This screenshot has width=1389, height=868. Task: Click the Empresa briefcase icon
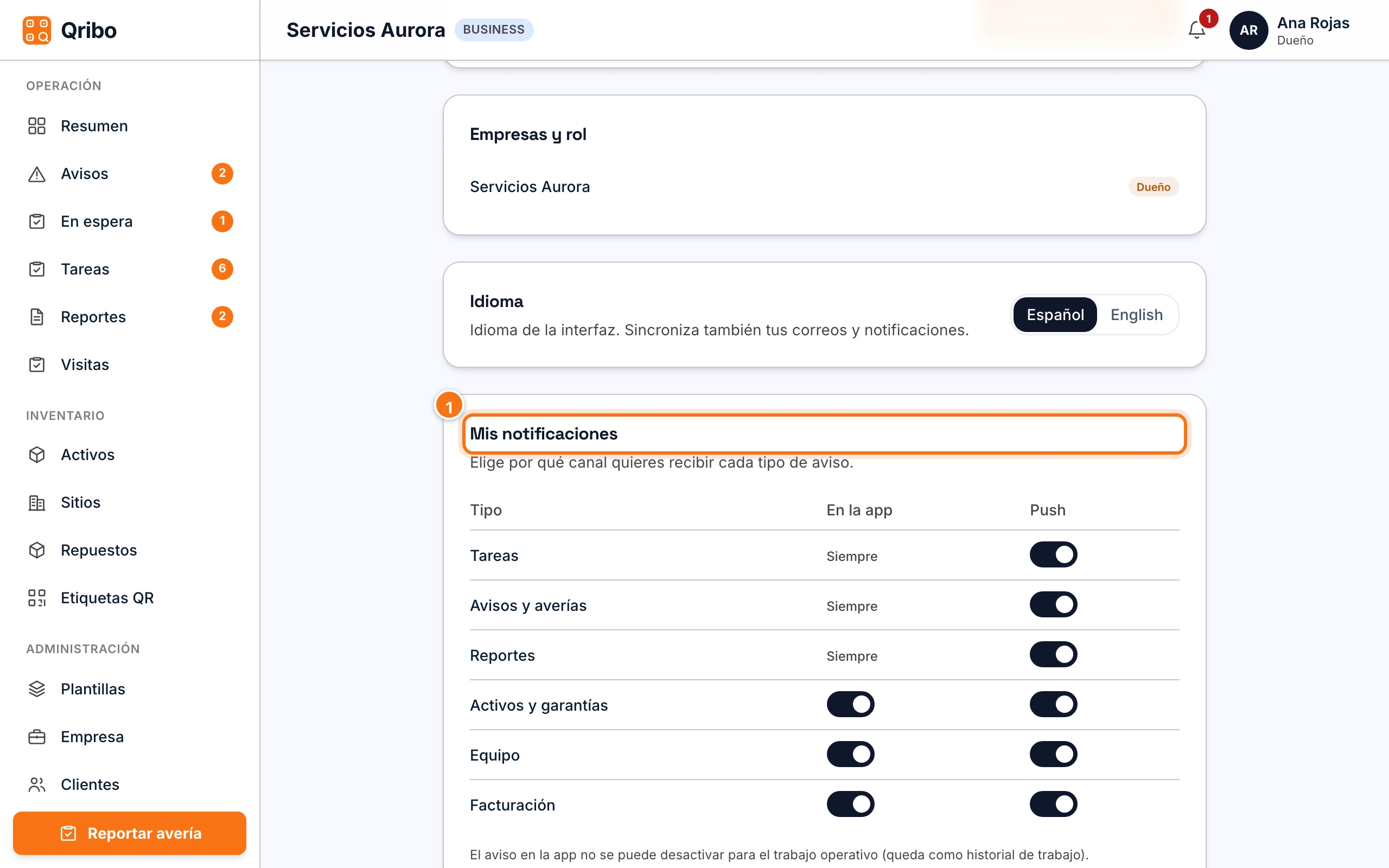pos(37,737)
